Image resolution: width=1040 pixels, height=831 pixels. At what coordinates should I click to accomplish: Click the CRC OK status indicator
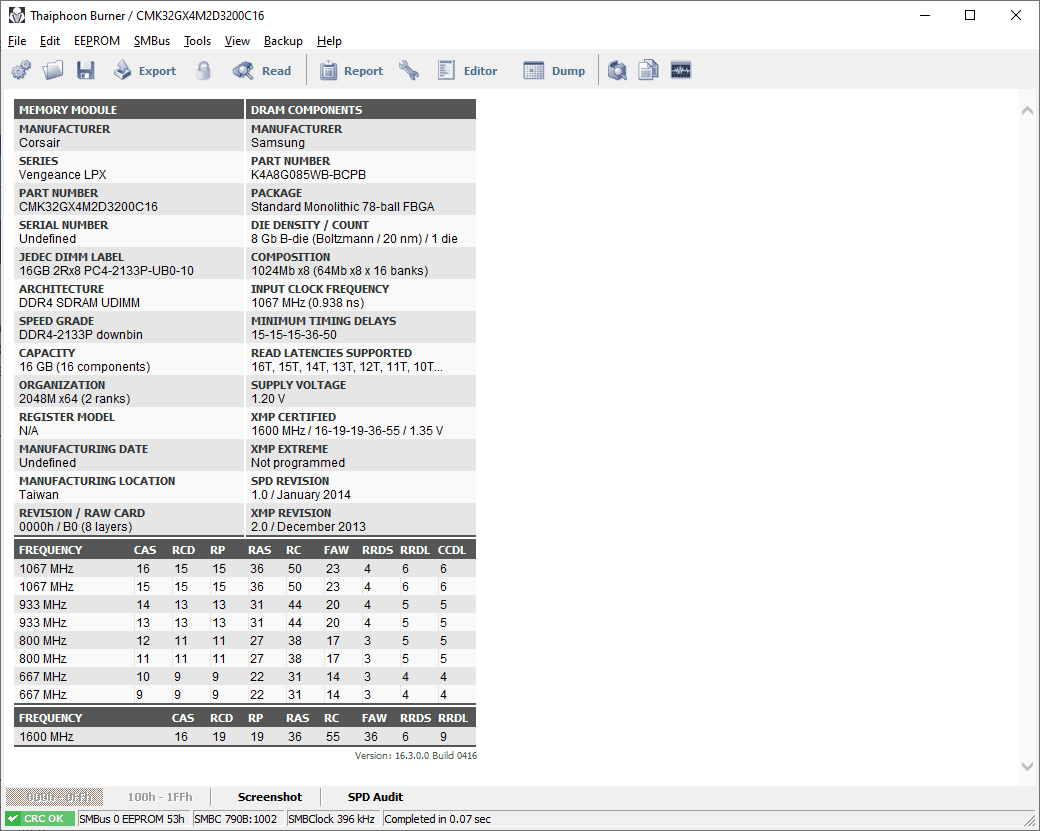click(x=40, y=819)
